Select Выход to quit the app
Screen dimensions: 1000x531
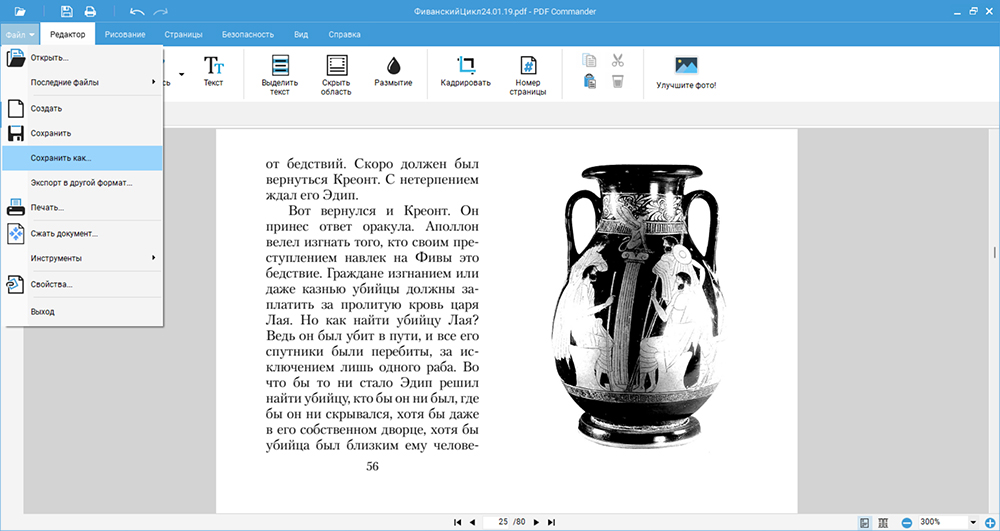point(82,312)
